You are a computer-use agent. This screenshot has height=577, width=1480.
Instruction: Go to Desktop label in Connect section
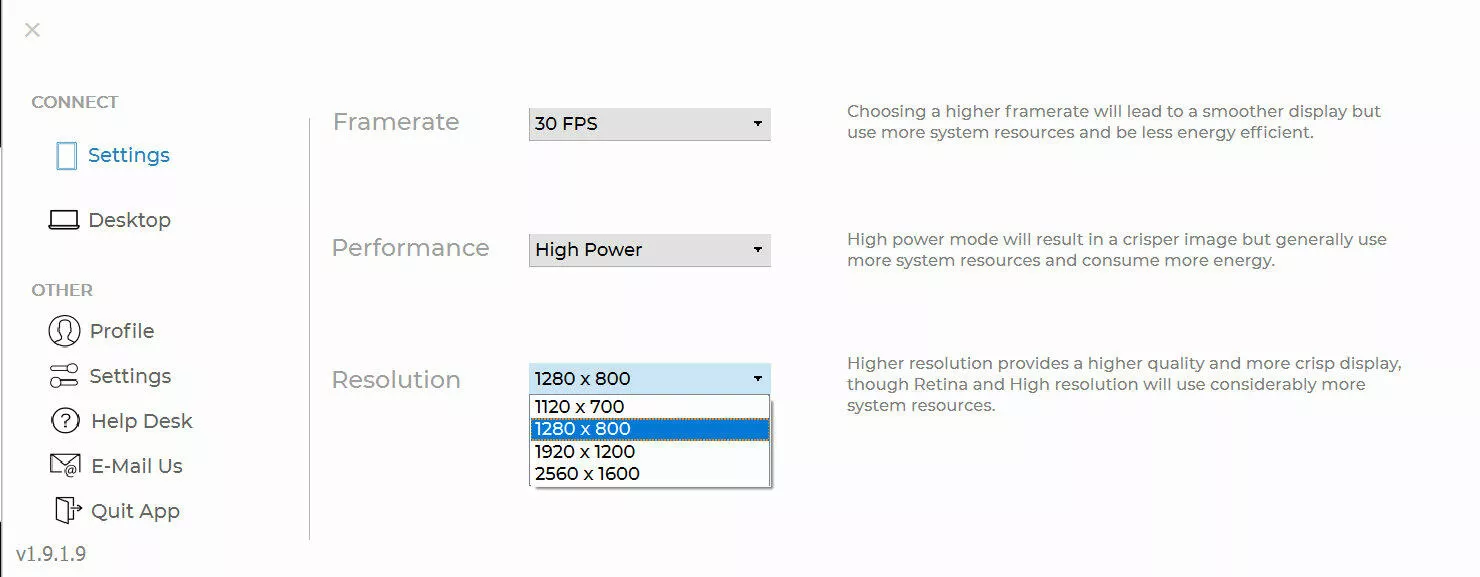pyautogui.click(x=129, y=220)
